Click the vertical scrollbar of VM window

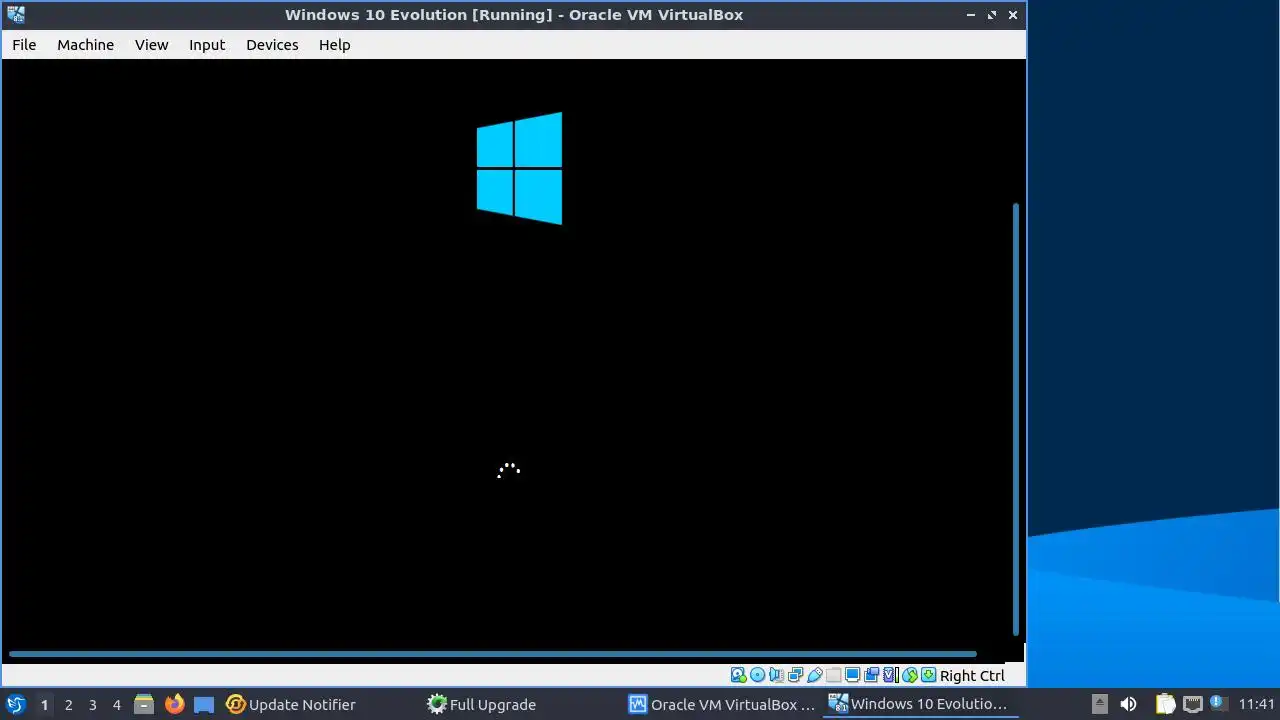coord(1016,419)
